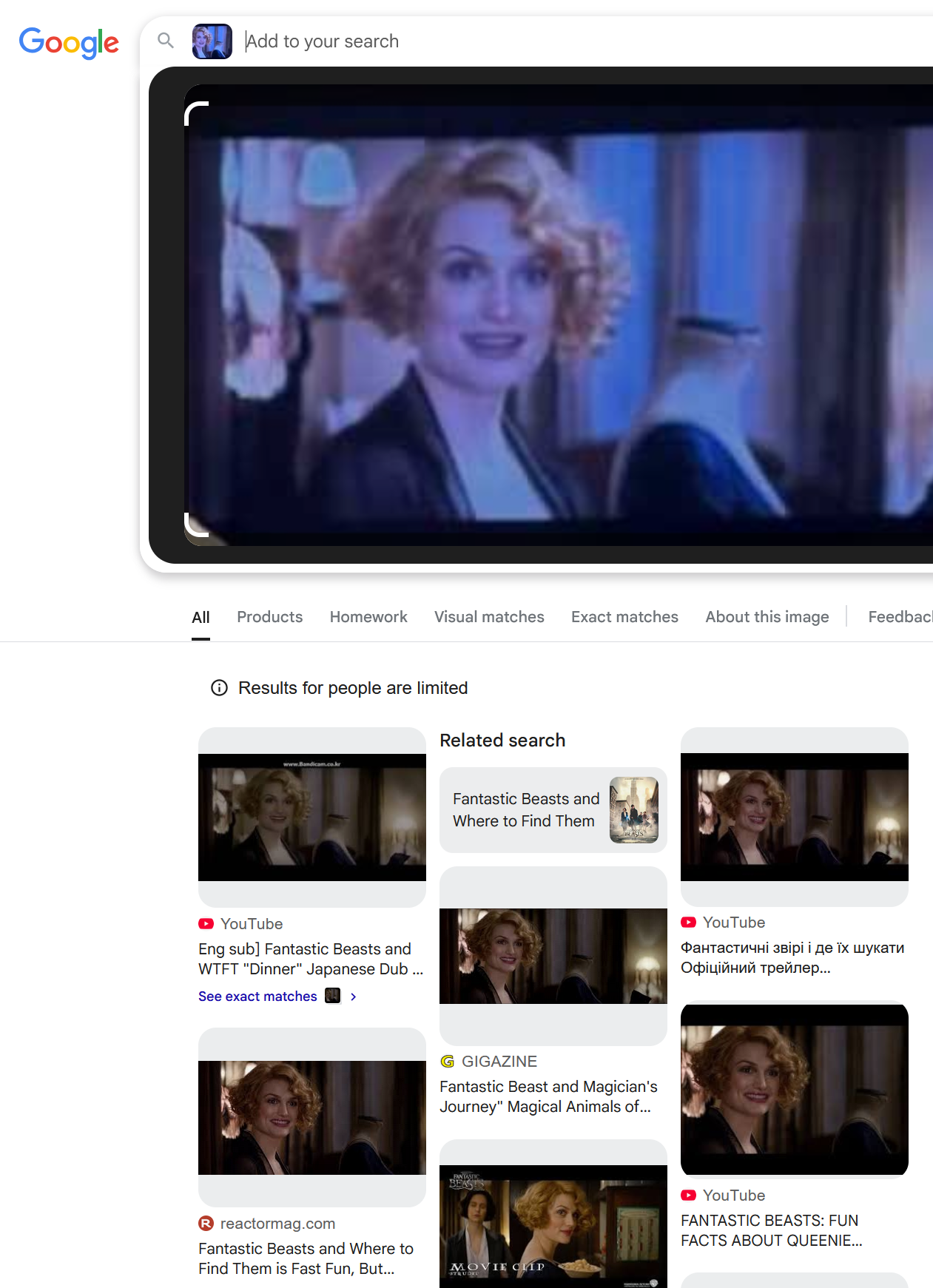Open the Homework tab
Screen dimensions: 933x1288
click(368, 617)
